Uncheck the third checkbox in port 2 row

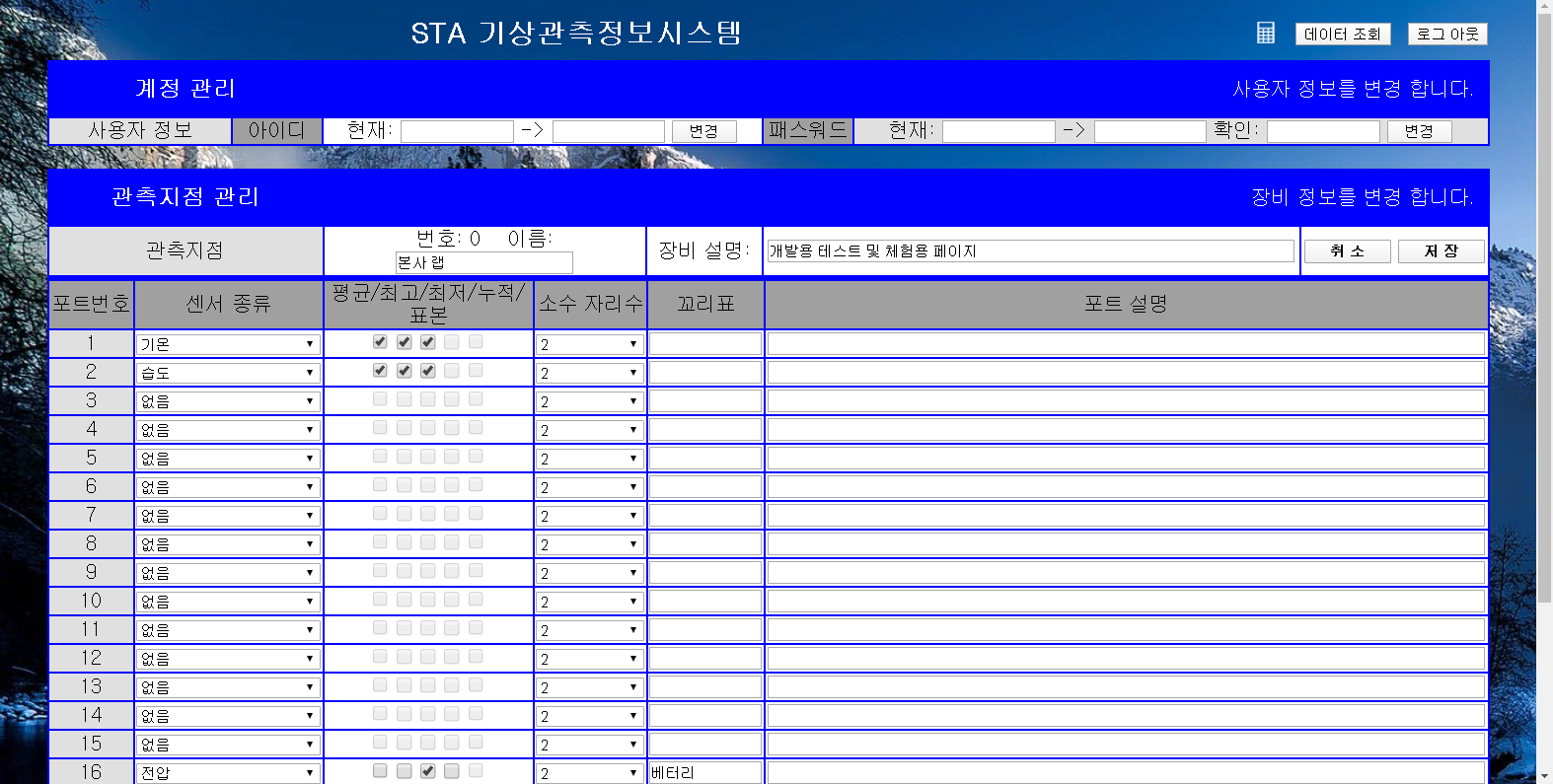[x=427, y=371]
